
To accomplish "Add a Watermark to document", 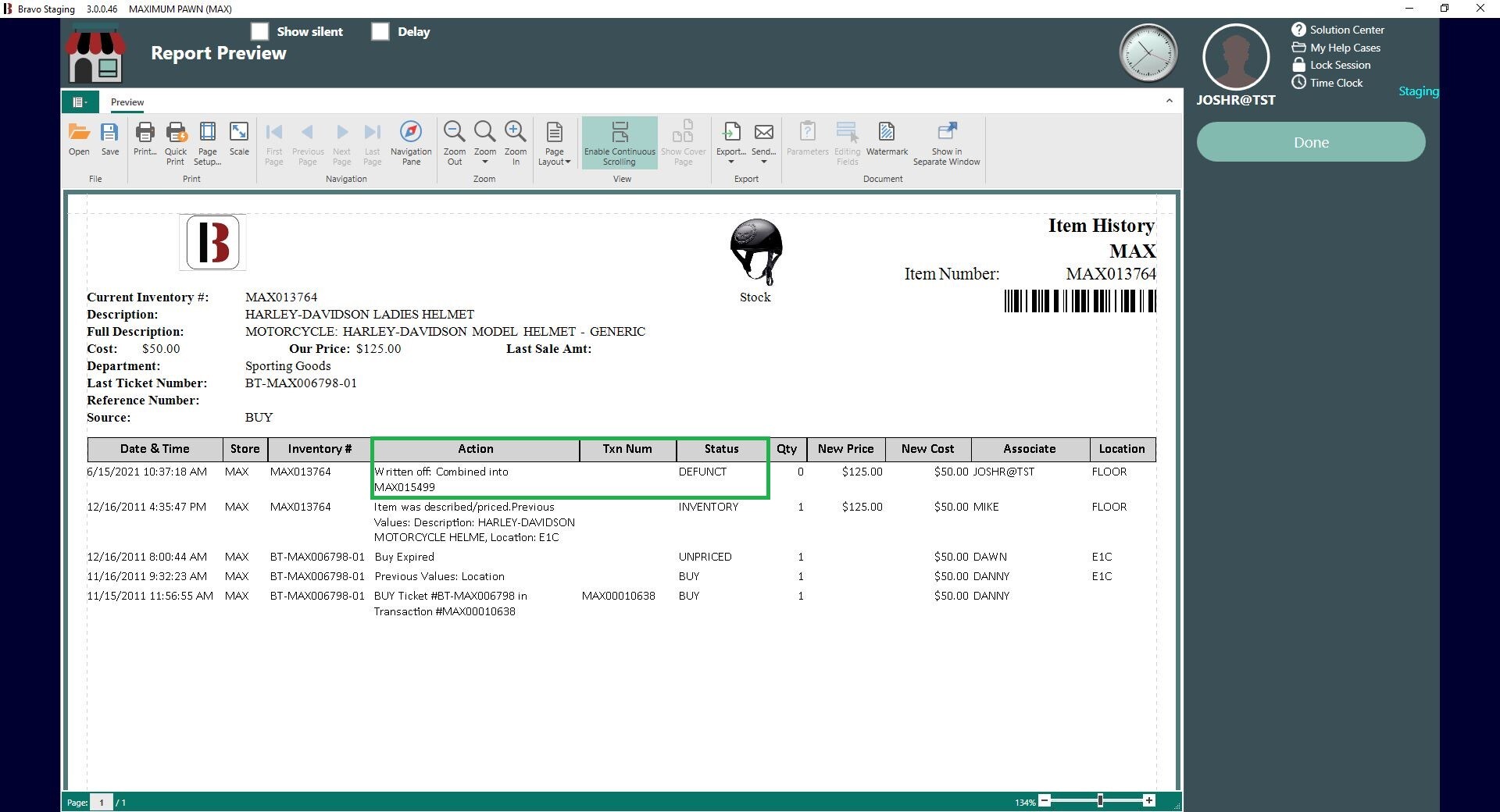I will tap(887, 140).
